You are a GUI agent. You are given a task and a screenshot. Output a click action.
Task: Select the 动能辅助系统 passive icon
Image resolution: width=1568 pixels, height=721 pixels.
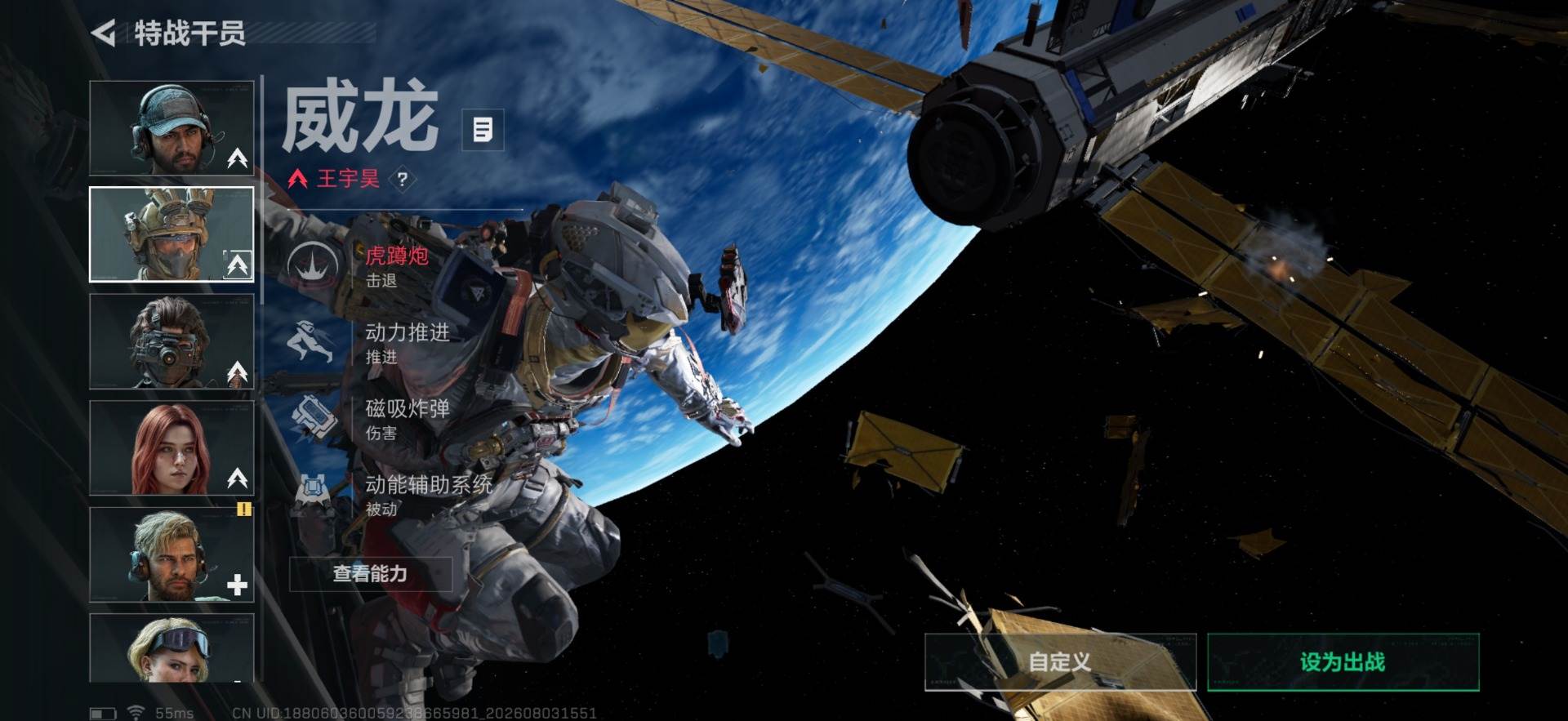311,493
